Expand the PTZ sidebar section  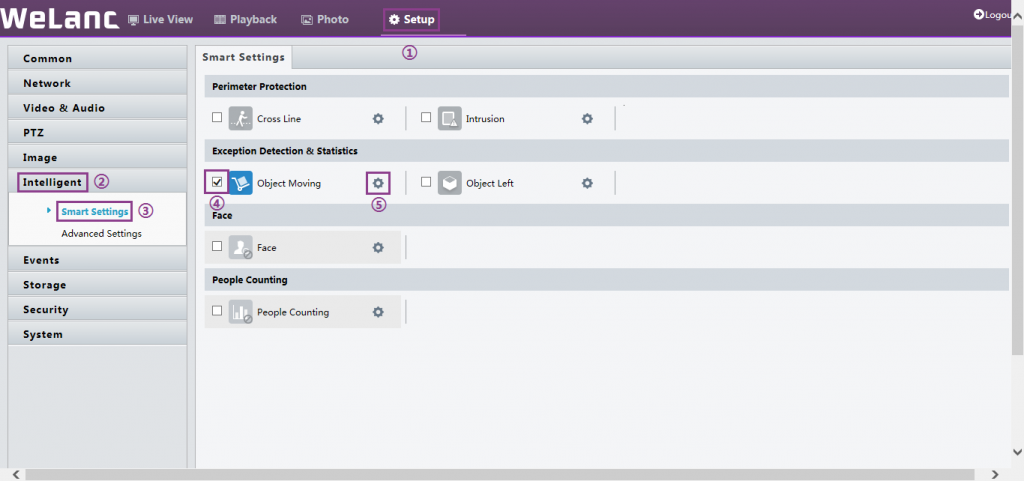click(x=97, y=133)
